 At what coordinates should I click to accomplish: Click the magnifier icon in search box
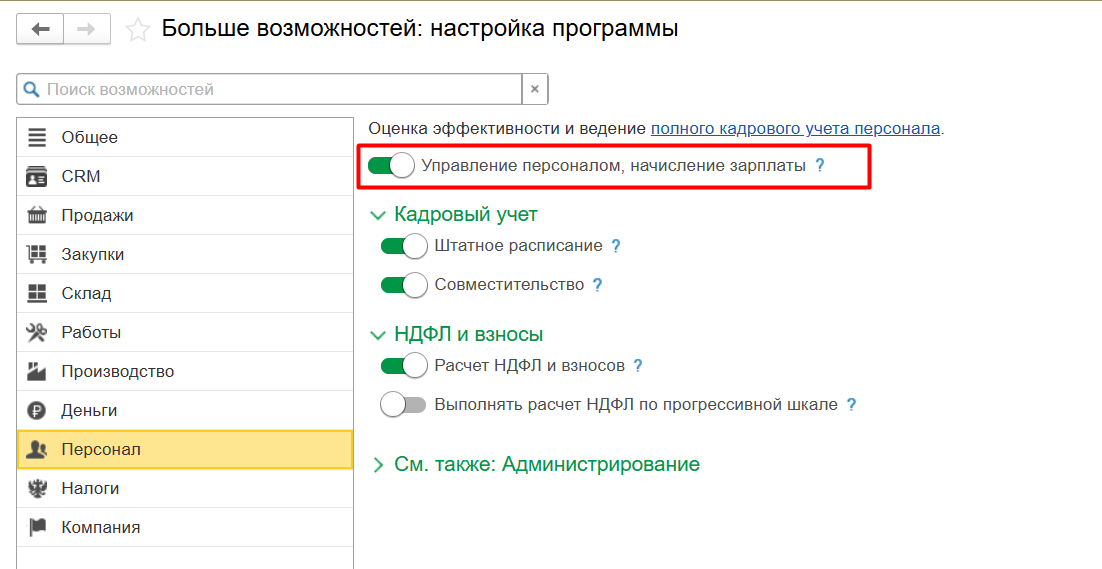coord(32,89)
